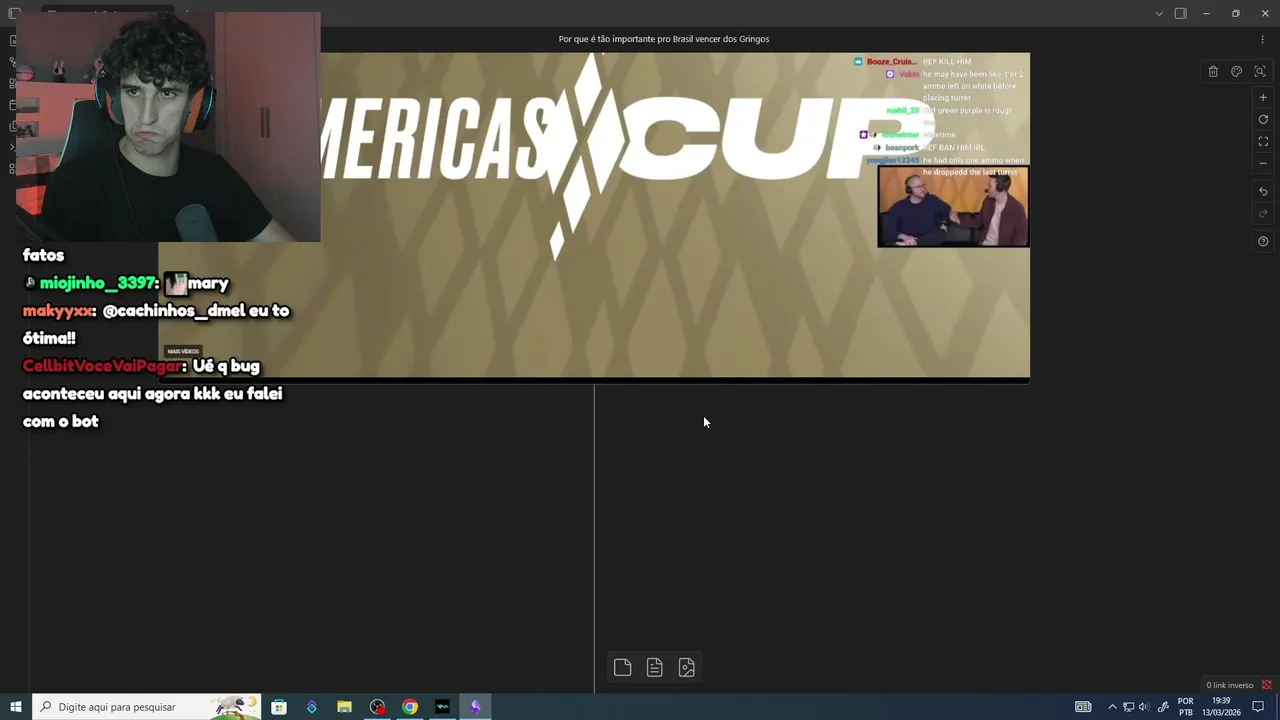Show hidden system tray icons
1280x720 pixels.
tap(1112, 707)
